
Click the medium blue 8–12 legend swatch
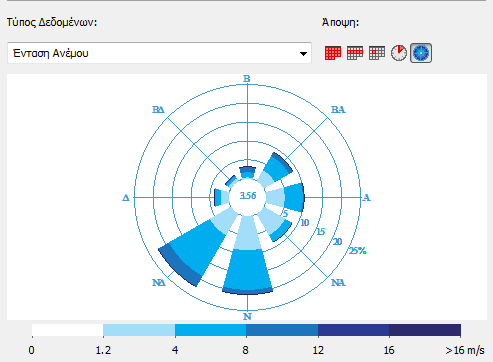[282, 330]
